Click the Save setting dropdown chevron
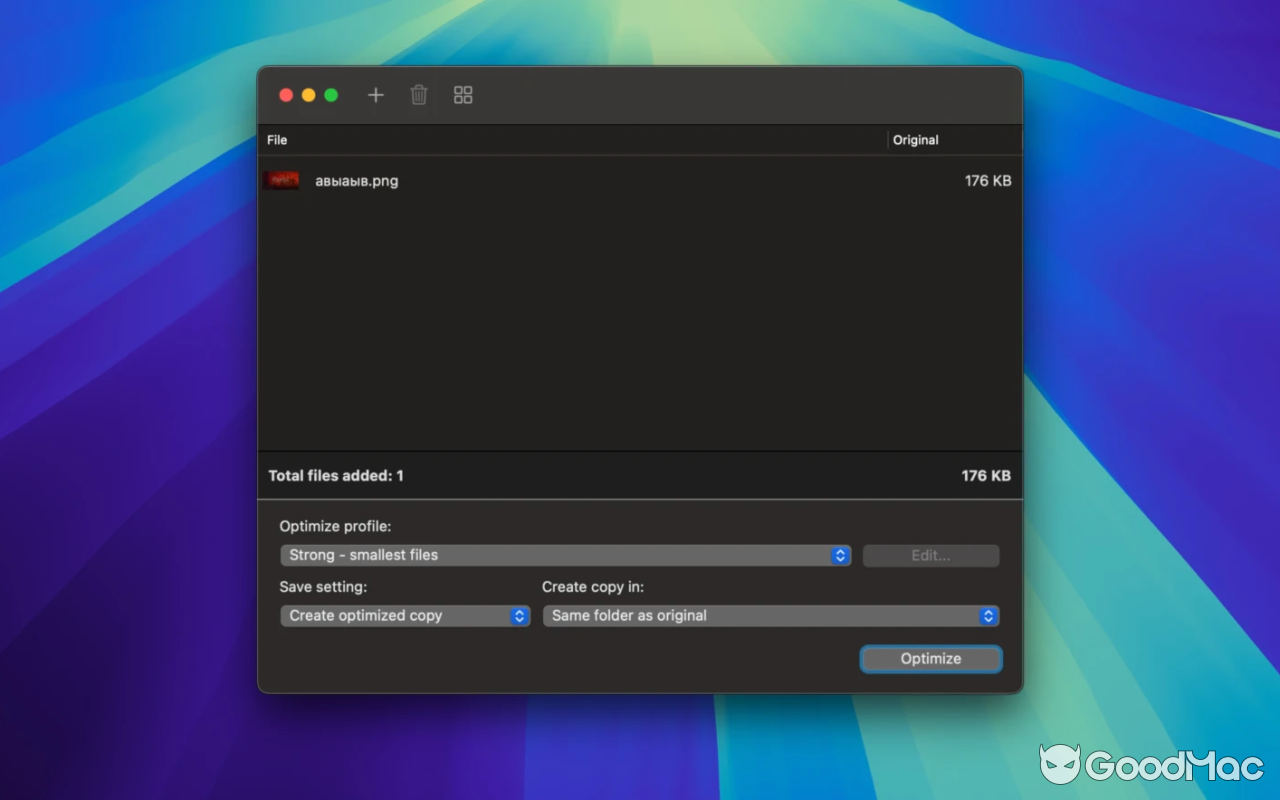The height and width of the screenshot is (800, 1280). pos(519,616)
